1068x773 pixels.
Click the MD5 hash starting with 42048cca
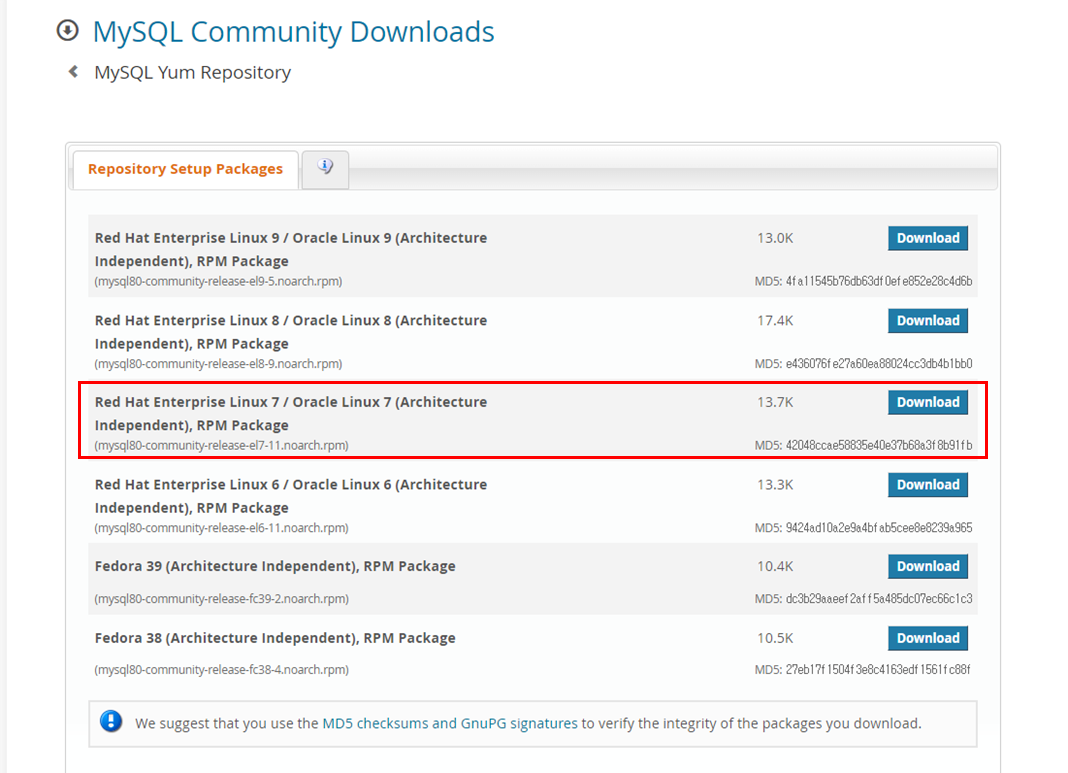879,445
